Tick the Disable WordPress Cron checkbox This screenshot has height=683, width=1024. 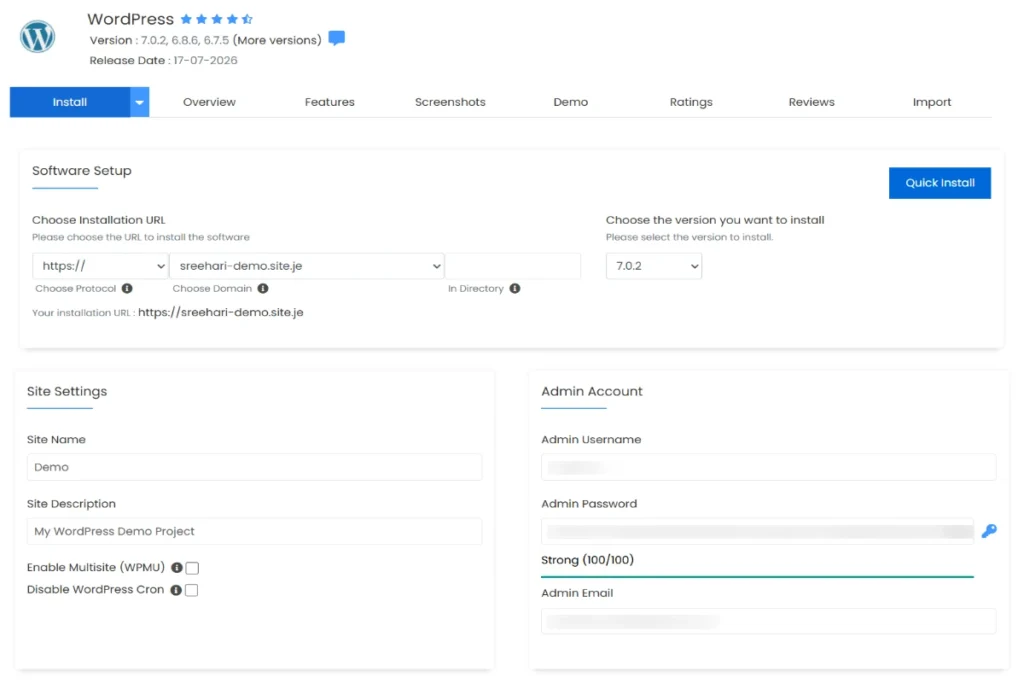(191, 590)
